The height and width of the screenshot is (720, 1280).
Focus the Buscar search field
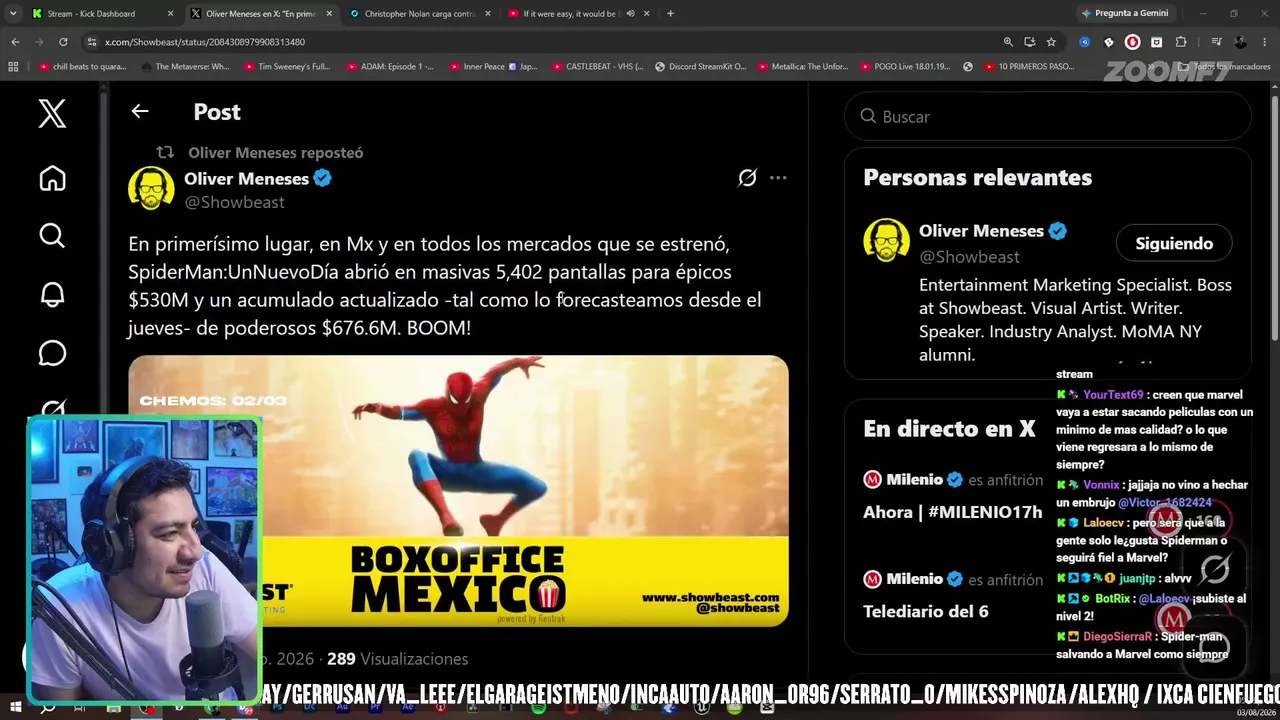tap(1048, 117)
